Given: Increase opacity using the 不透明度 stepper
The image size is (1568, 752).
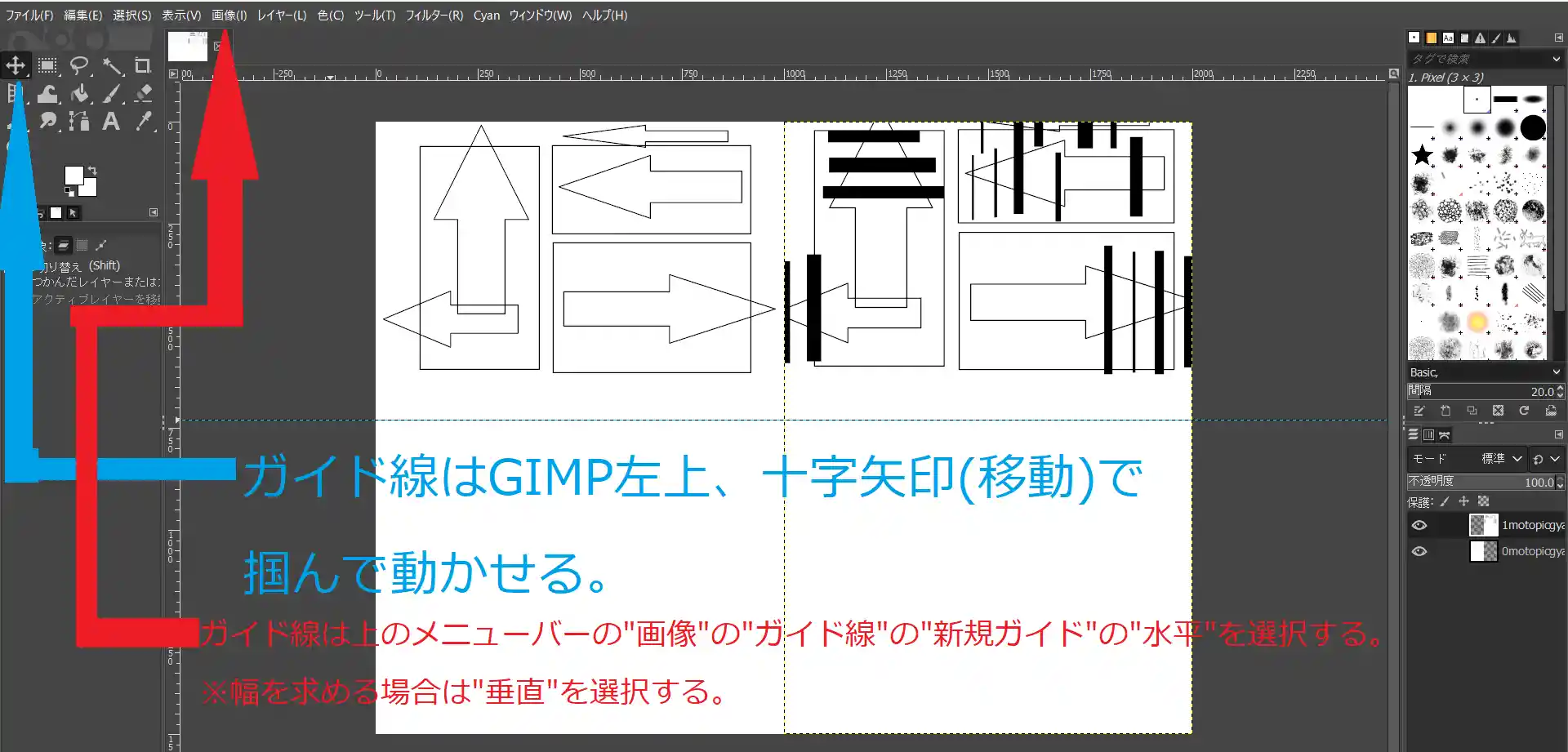Looking at the screenshot, I should [1558, 478].
